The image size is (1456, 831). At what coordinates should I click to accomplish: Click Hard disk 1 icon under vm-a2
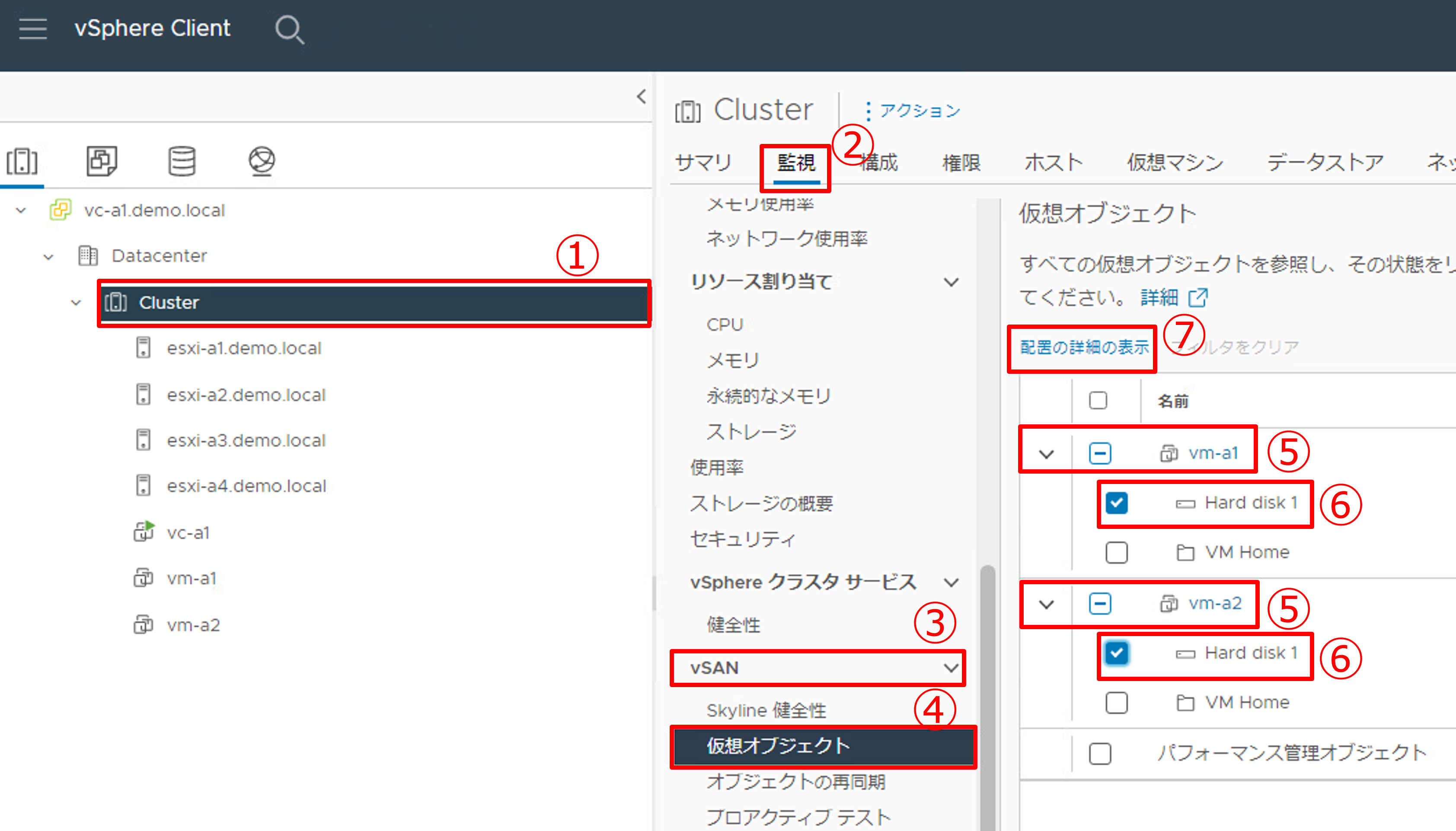1185,653
